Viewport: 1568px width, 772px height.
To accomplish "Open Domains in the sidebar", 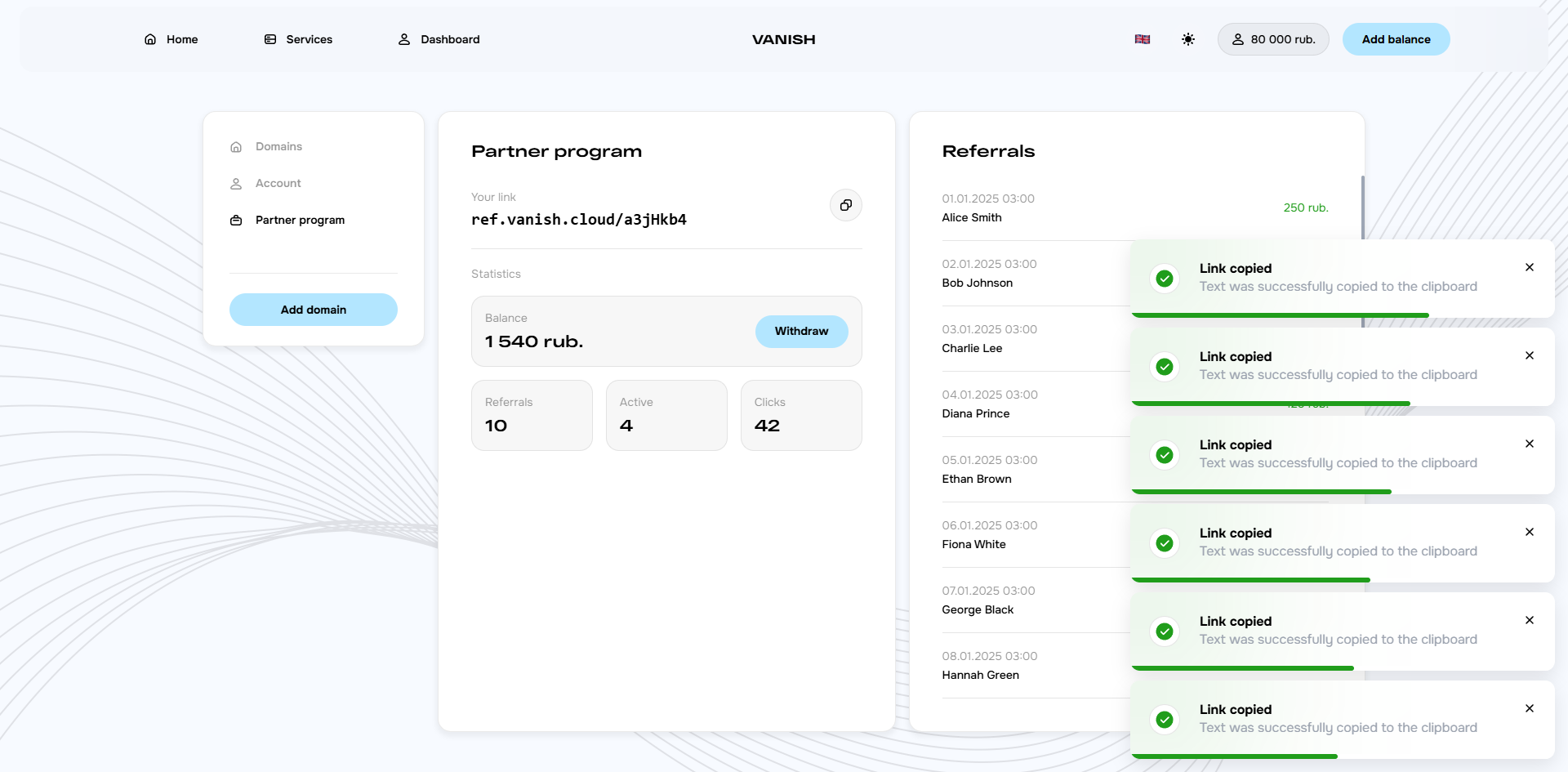I will 278,147.
